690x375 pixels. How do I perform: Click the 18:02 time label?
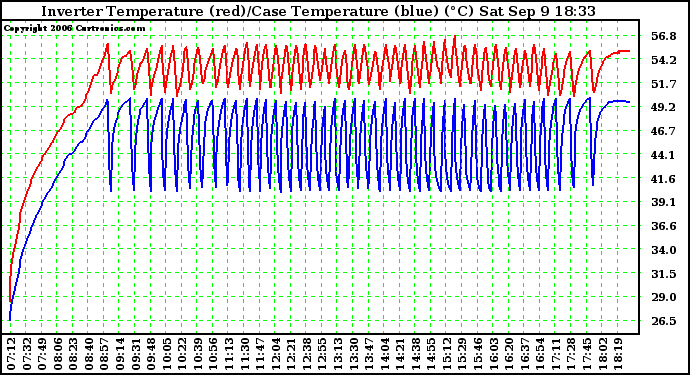point(603,354)
